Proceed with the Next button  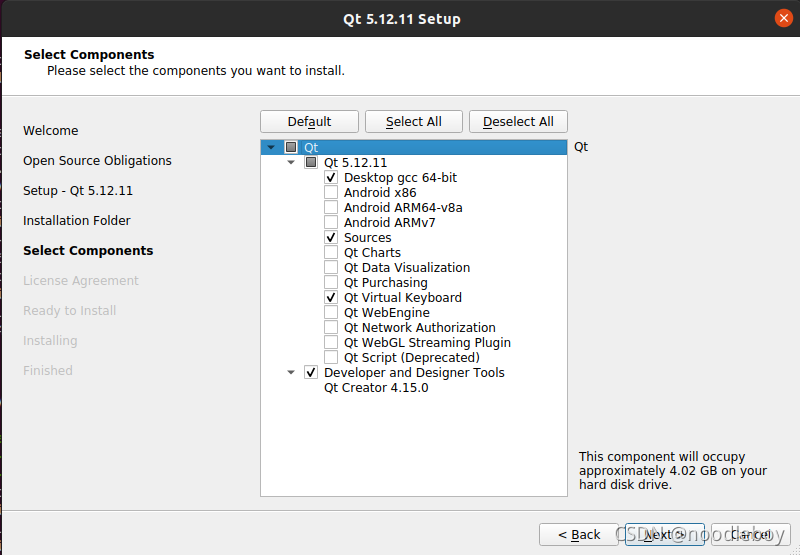(665, 535)
